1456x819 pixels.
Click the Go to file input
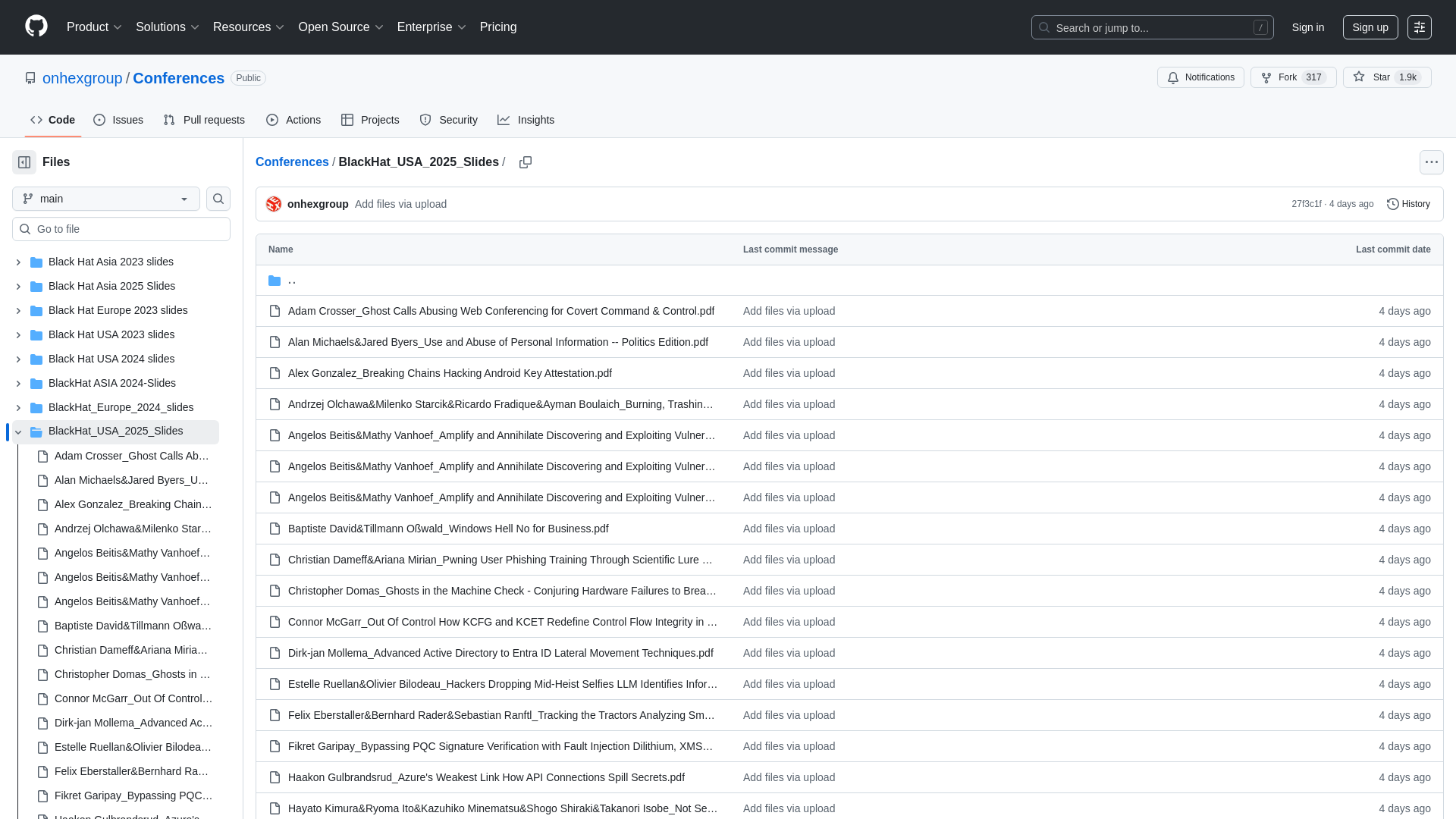pos(121,229)
